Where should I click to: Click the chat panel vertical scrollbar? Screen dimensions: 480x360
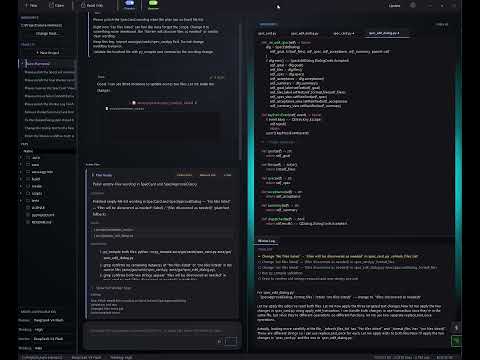[x=240, y=93]
